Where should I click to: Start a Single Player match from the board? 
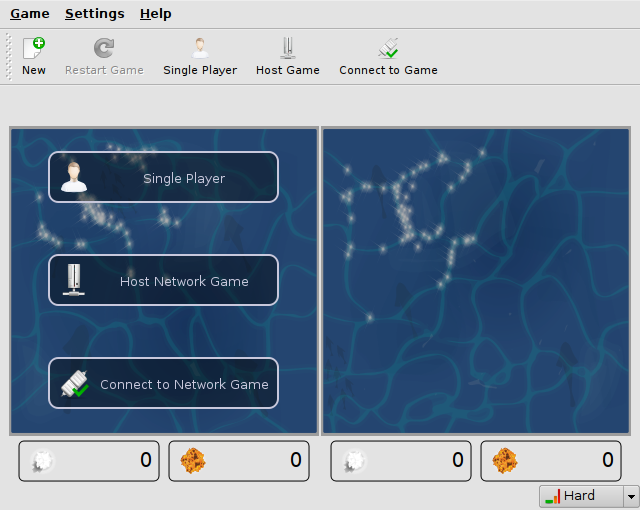(x=184, y=178)
